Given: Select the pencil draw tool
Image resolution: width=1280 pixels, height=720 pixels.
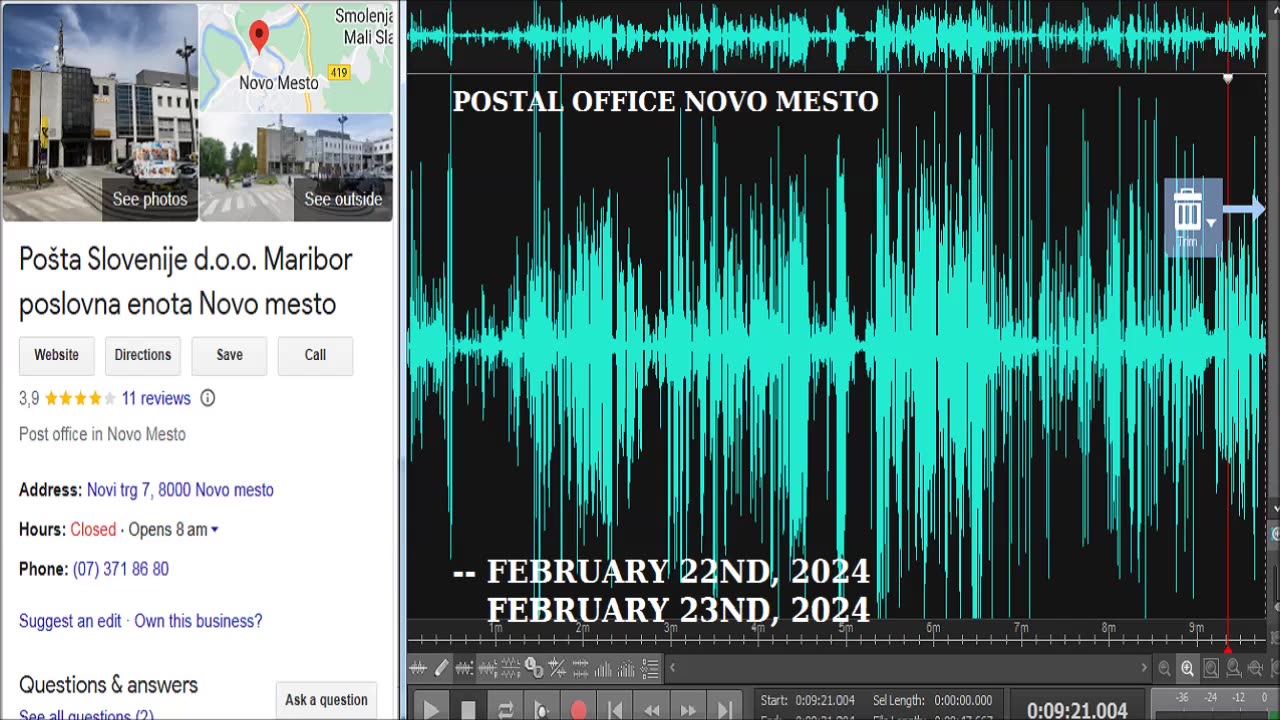Looking at the screenshot, I should coord(441,668).
